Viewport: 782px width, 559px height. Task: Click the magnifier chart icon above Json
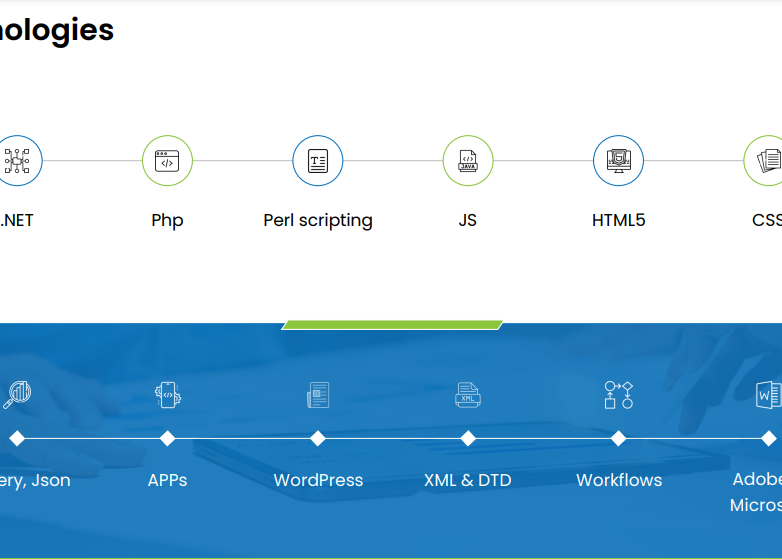[17, 394]
